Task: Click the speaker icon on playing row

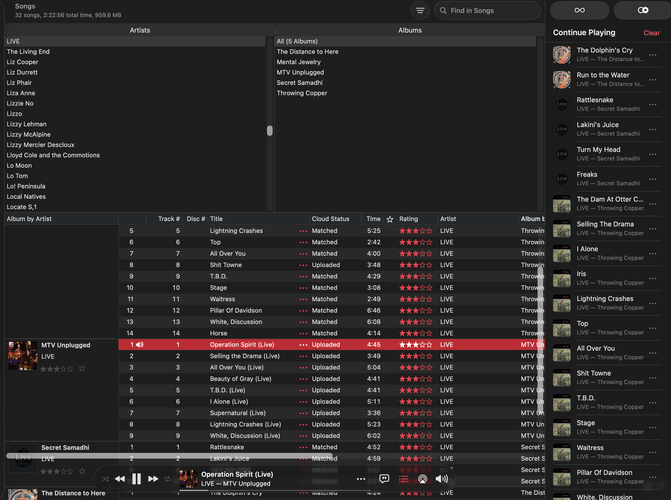Action: point(140,345)
